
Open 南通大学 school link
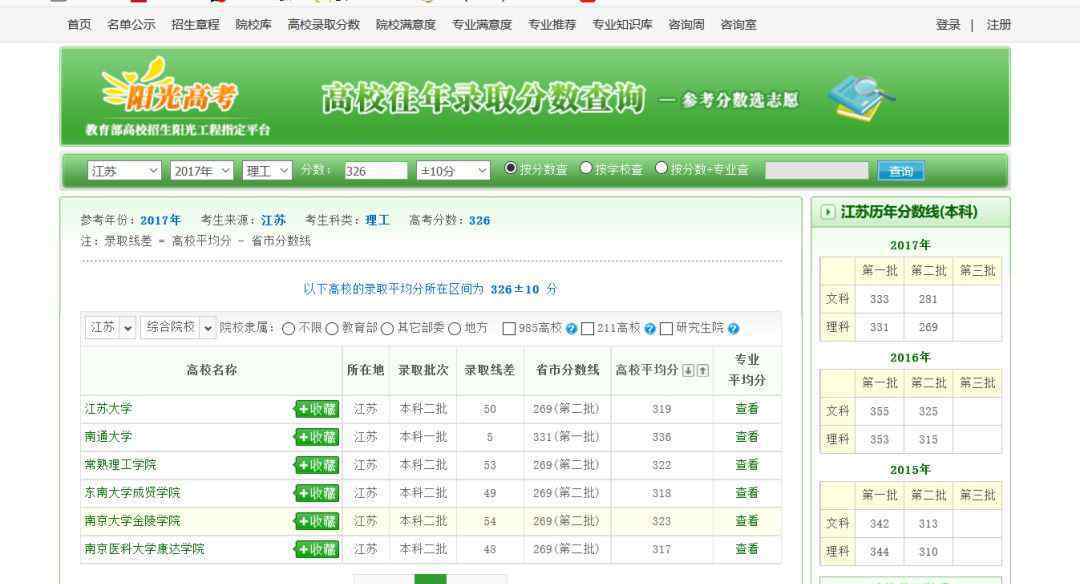tap(108, 437)
